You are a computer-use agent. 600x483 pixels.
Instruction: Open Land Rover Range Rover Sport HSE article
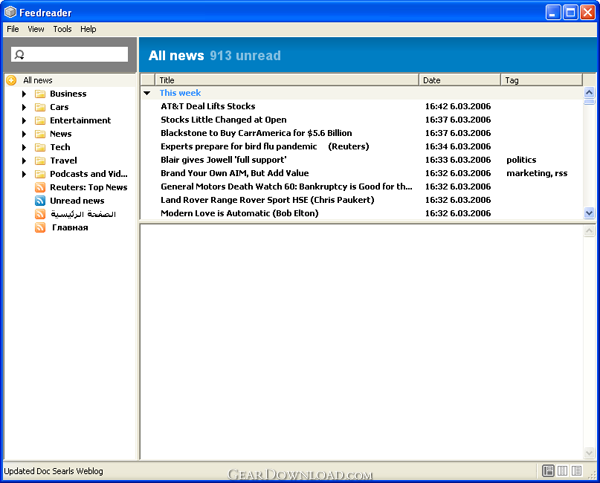click(267, 200)
